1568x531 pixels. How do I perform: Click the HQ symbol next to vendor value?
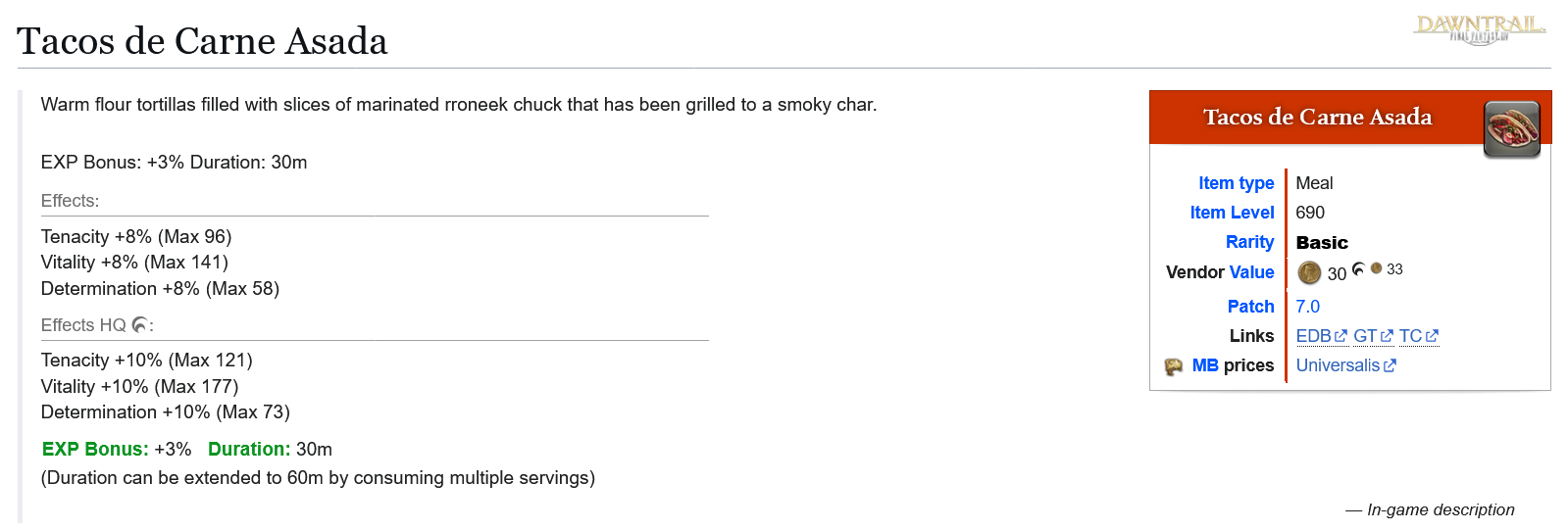point(1358,268)
